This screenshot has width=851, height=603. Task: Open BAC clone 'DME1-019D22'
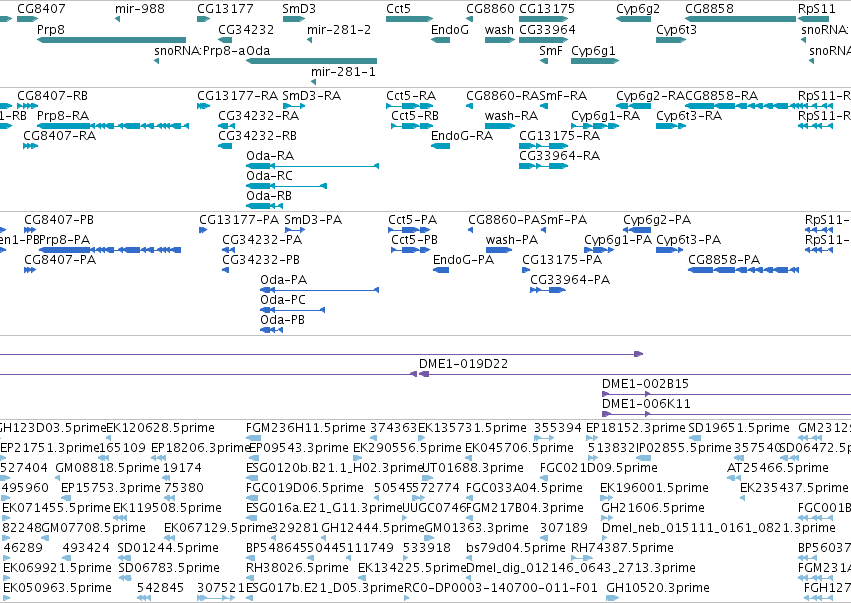pyautogui.click(x=463, y=364)
